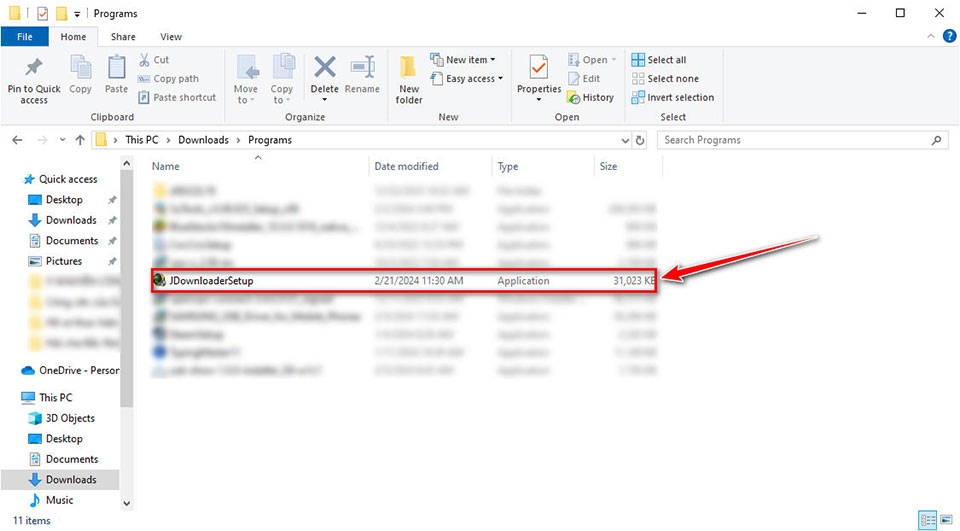
Task: Click Select none
Action: (665, 78)
